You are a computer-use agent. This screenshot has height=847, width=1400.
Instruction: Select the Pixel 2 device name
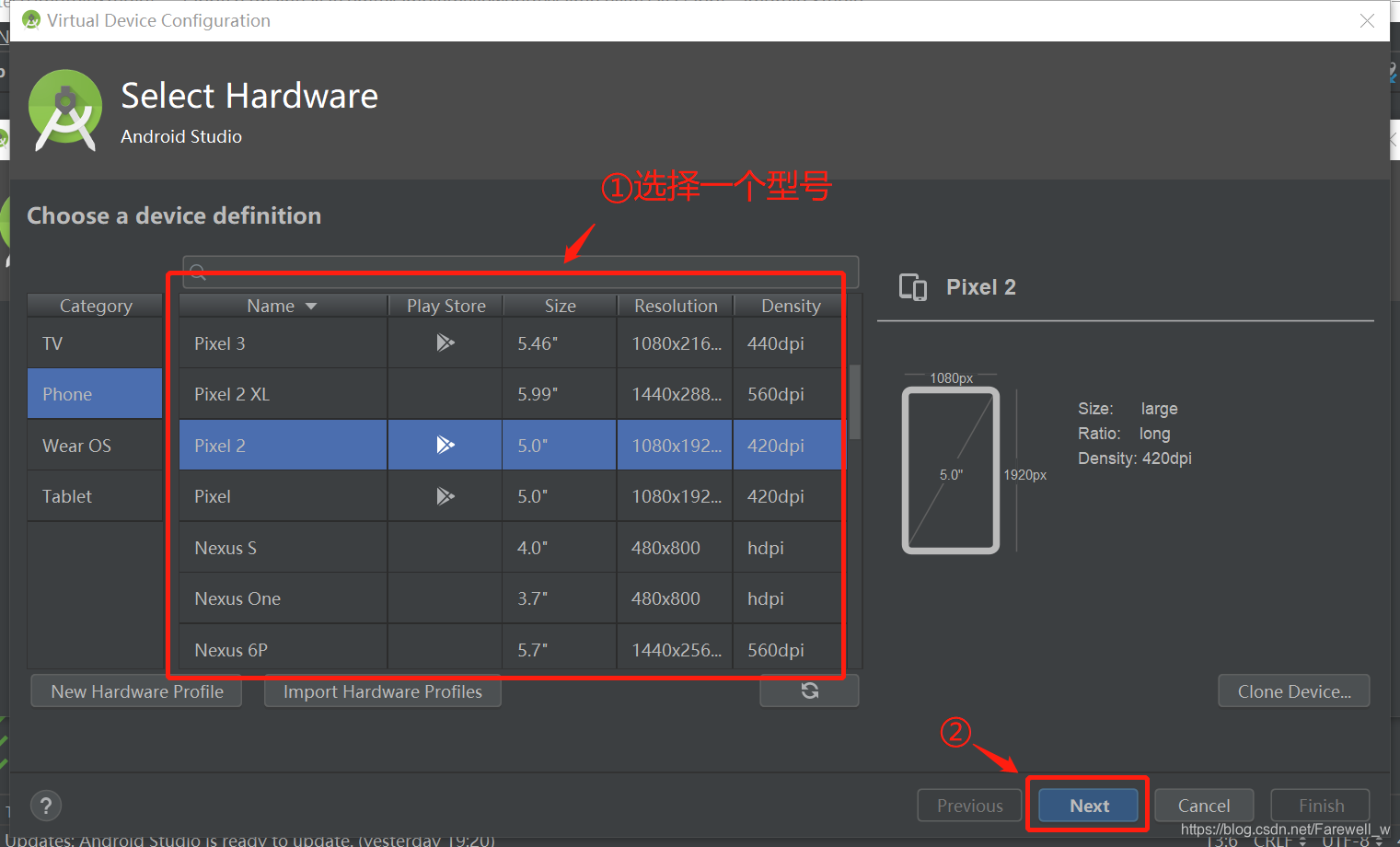[220, 446]
